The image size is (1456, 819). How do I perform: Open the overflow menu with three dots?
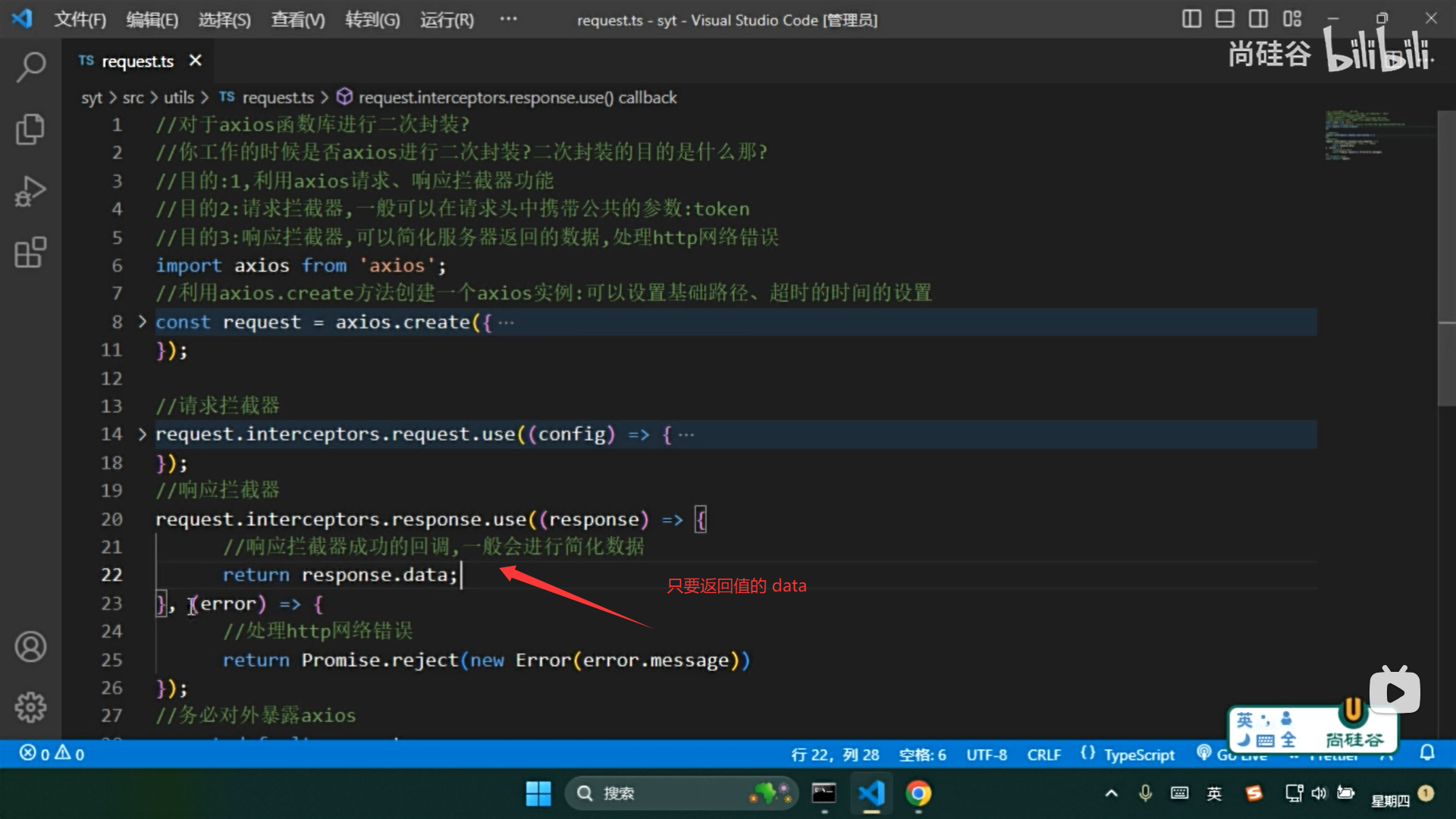pos(508,19)
